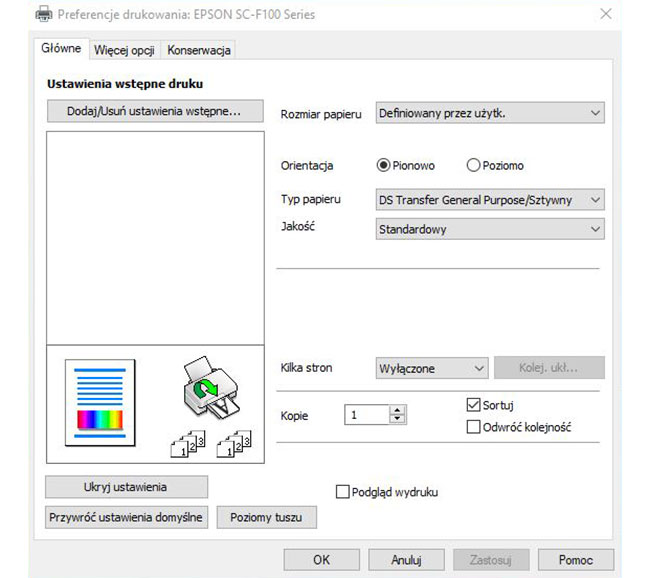The height and width of the screenshot is (578, 650).
Task: Click the printer with green arrow icon
Action: click(211, 387)
